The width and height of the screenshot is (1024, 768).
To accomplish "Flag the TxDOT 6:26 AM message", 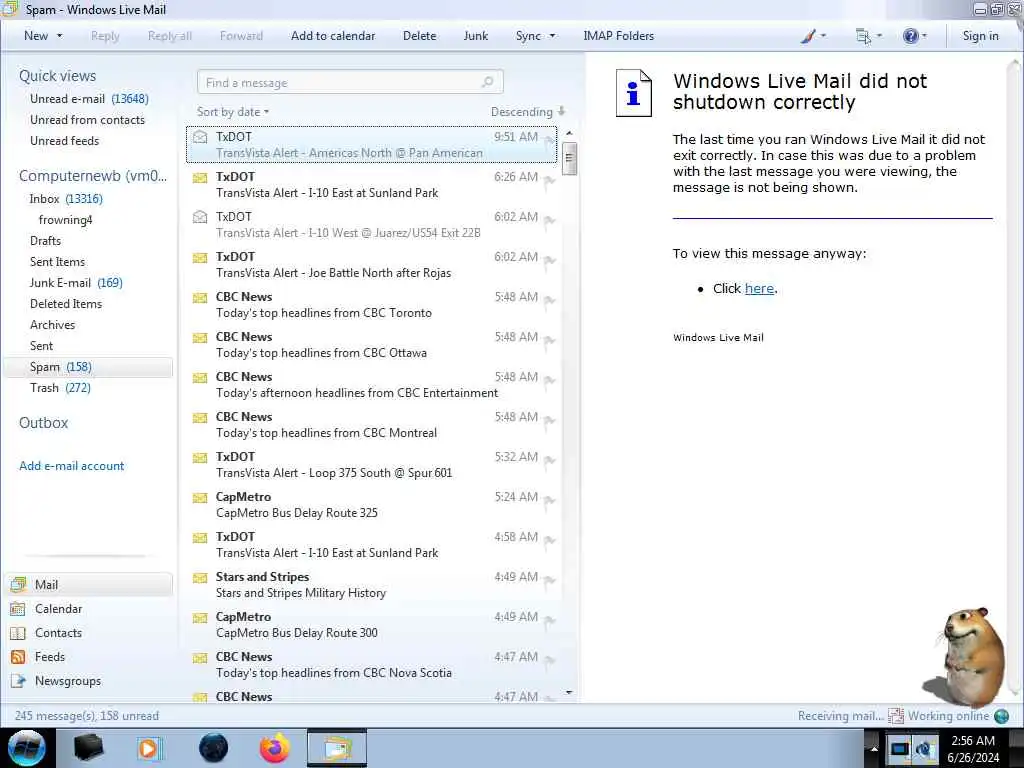I will tap(549, 181).
